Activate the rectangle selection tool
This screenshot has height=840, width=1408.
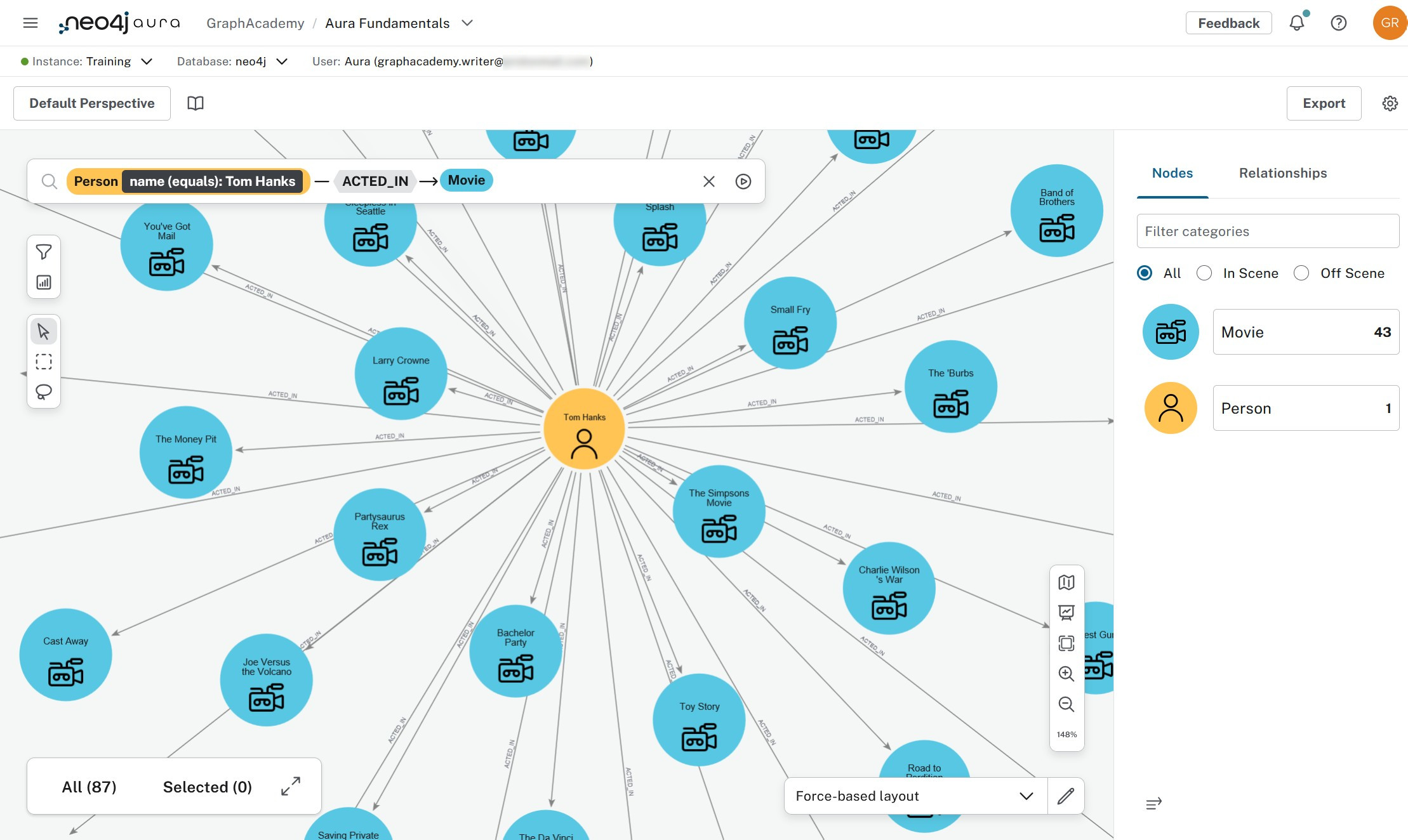43,362
